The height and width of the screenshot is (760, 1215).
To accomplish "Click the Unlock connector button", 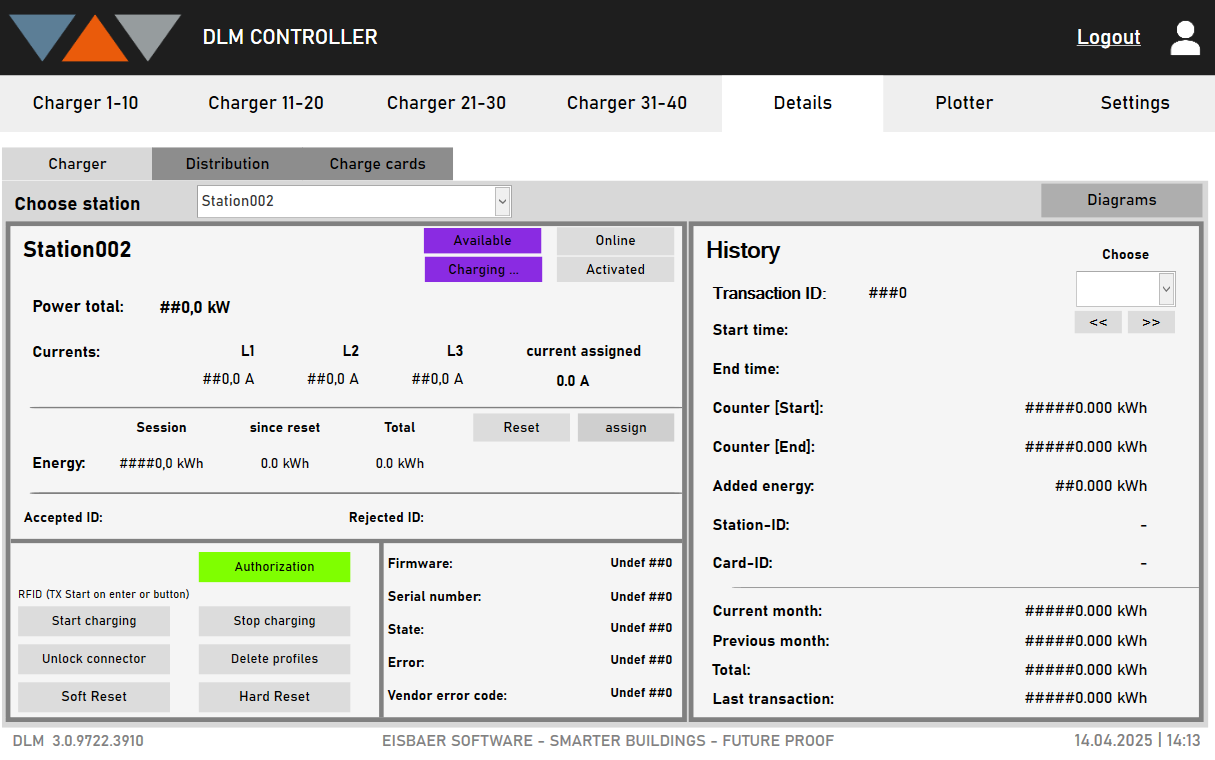I will point(94,659).
